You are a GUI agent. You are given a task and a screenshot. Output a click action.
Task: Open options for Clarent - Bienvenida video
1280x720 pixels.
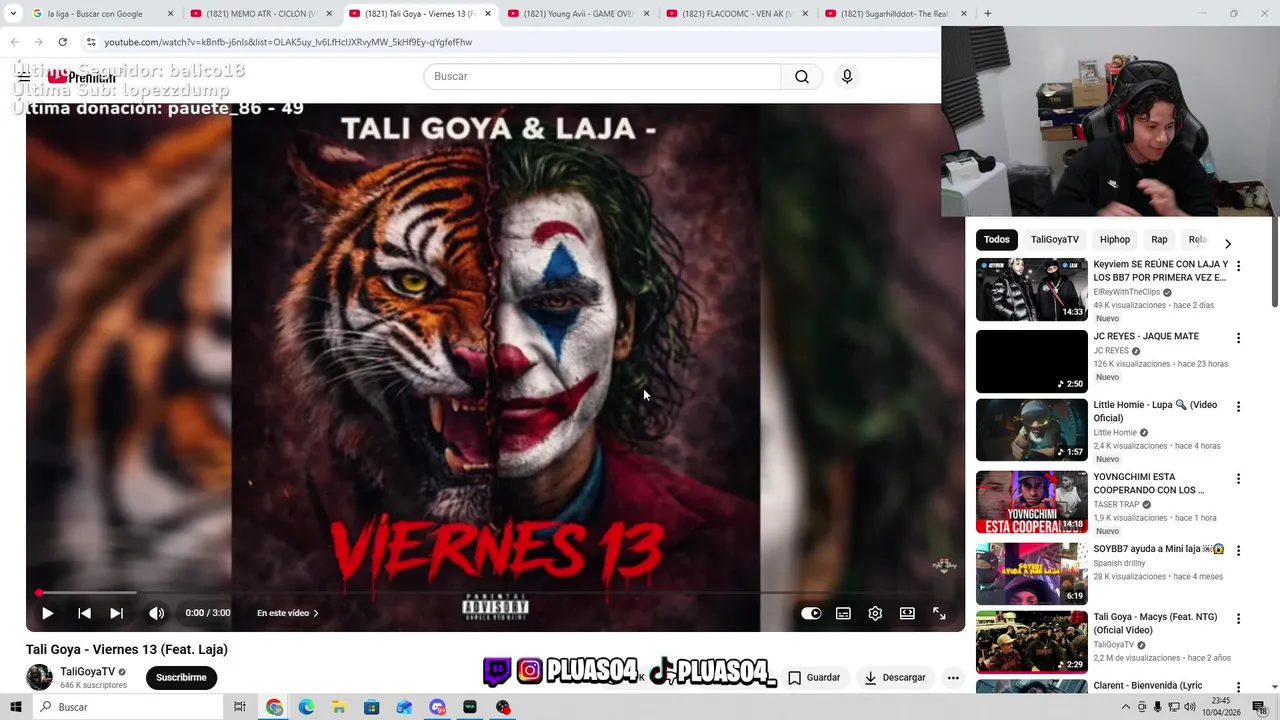click(x=1238, y=688)
